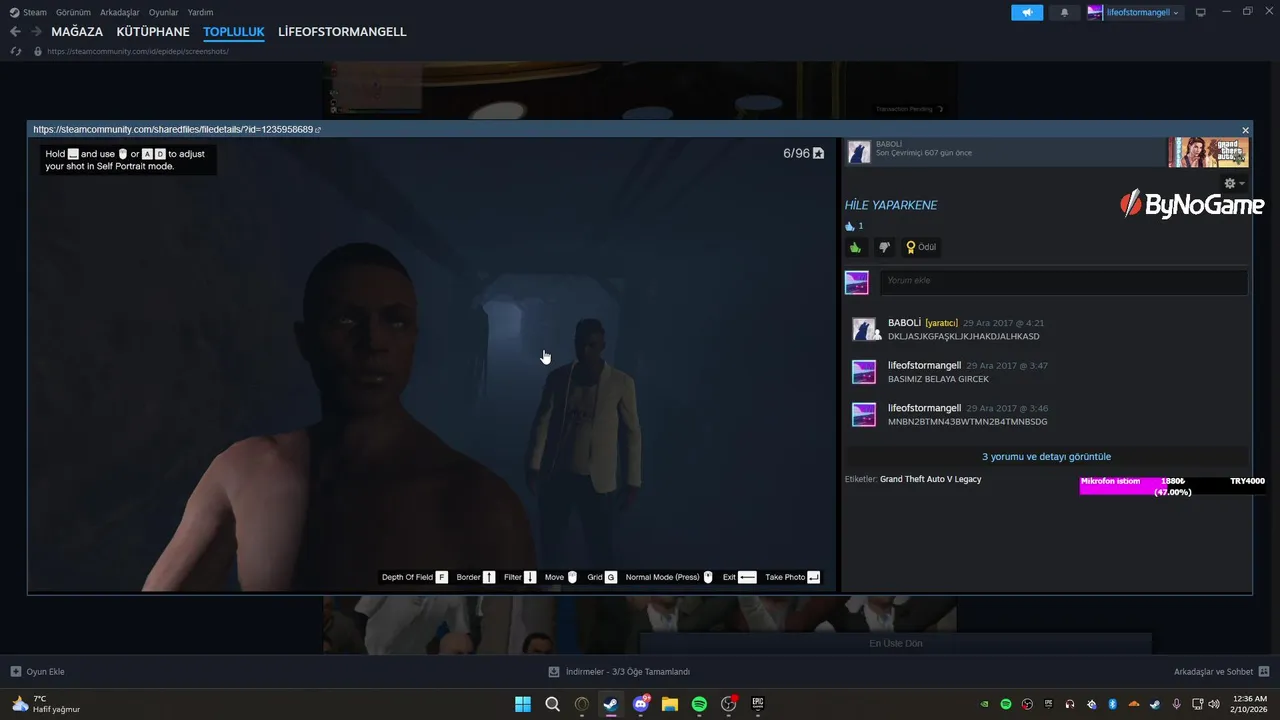Open Epic Games Launcher from the taskbar
Viewport: 1280px width, 720px height.
[758, 704]
